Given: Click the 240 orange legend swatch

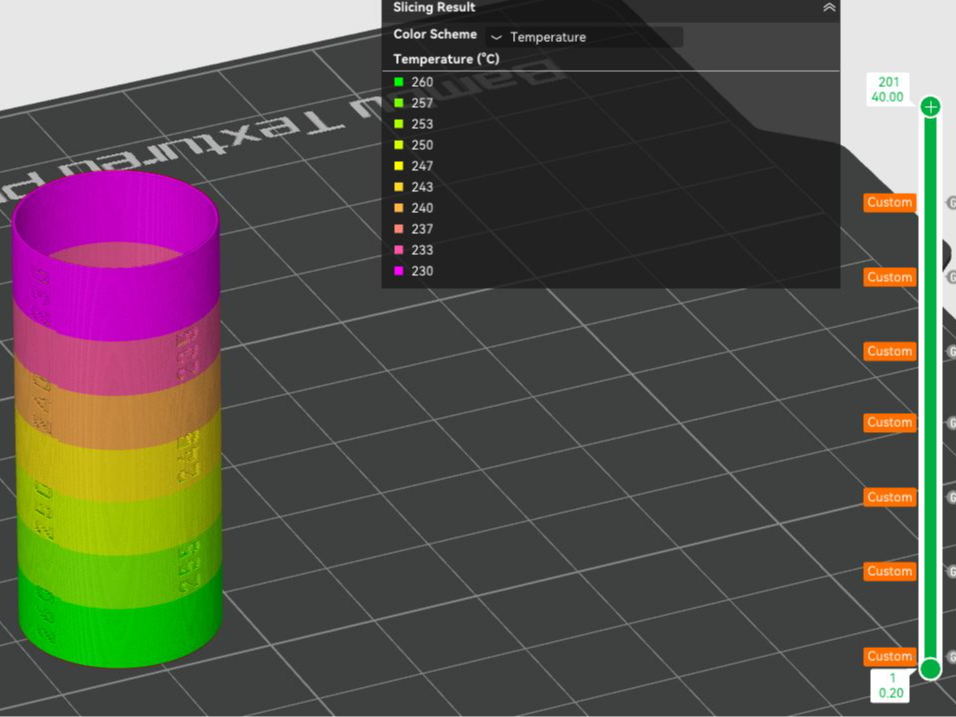Looking at the screenshot, I should click(399, 208).
